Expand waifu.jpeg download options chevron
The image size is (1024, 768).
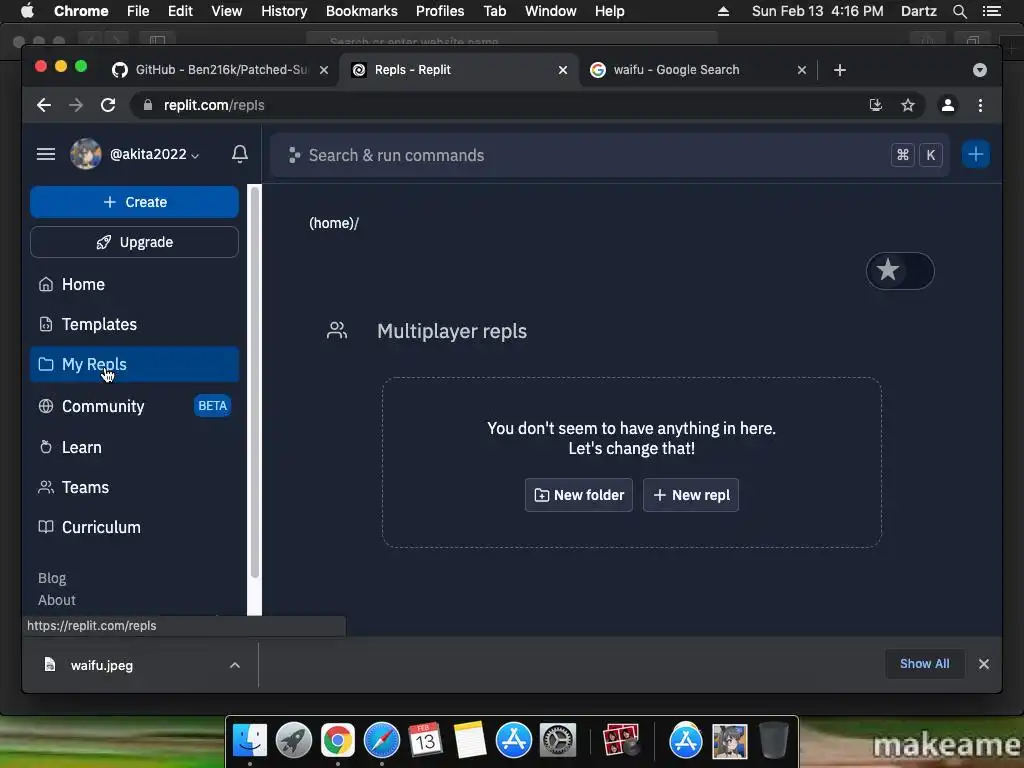(234, 665)
